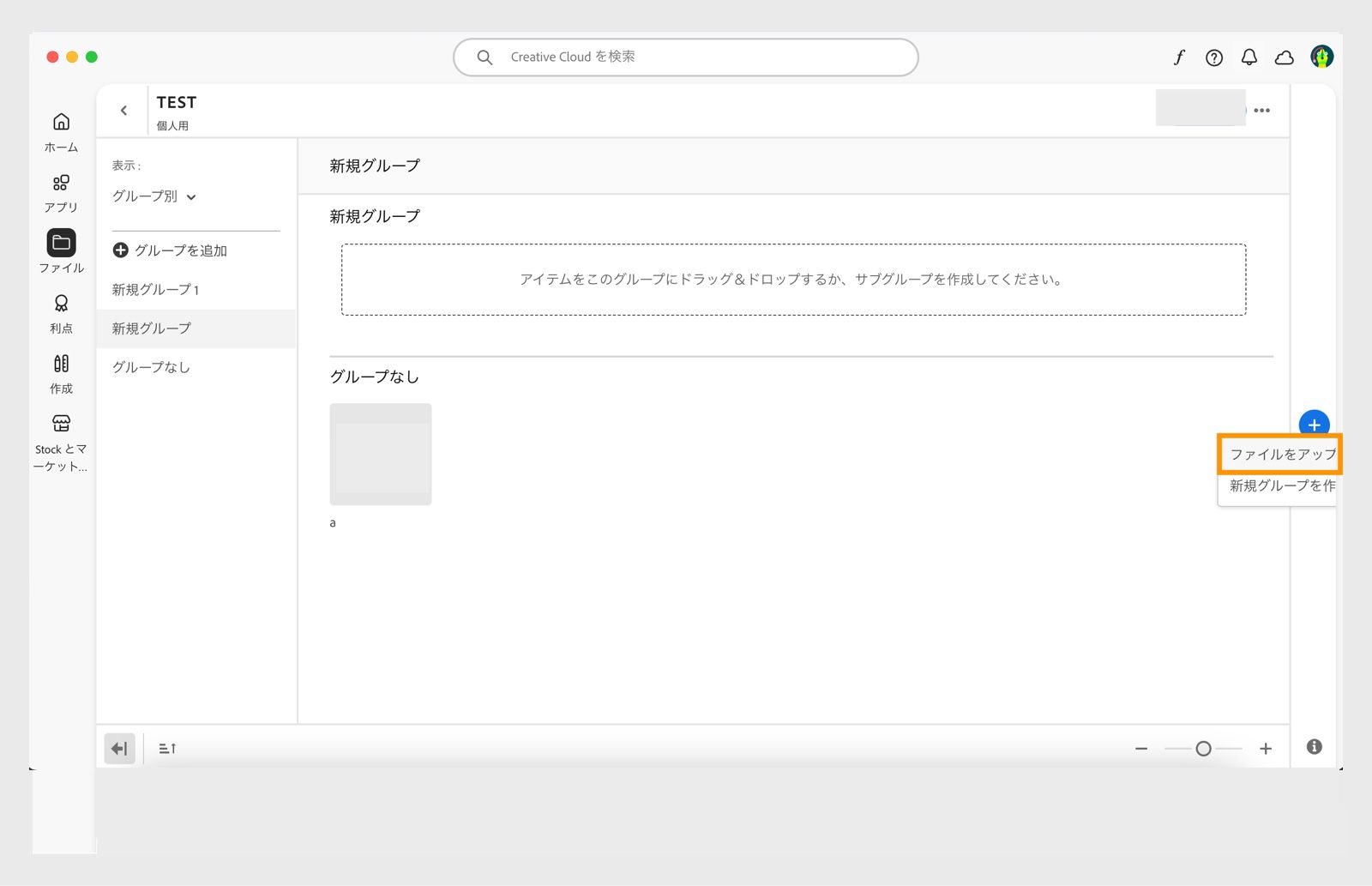Viewport: 1372px width, 886px height.
Task: Check cloud sync status icon
Action: 1285,57
